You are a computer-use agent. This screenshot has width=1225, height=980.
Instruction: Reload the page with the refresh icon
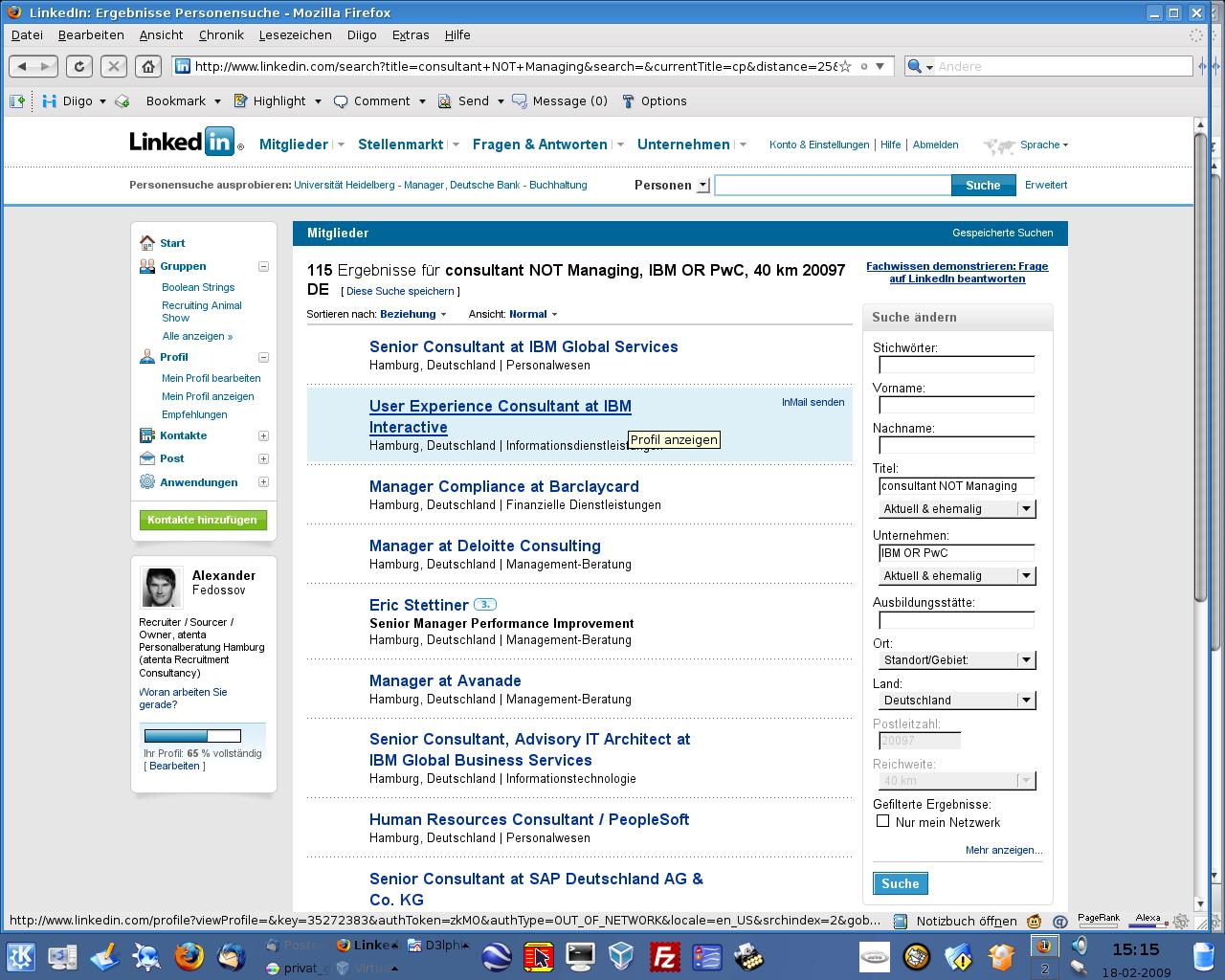79,66
